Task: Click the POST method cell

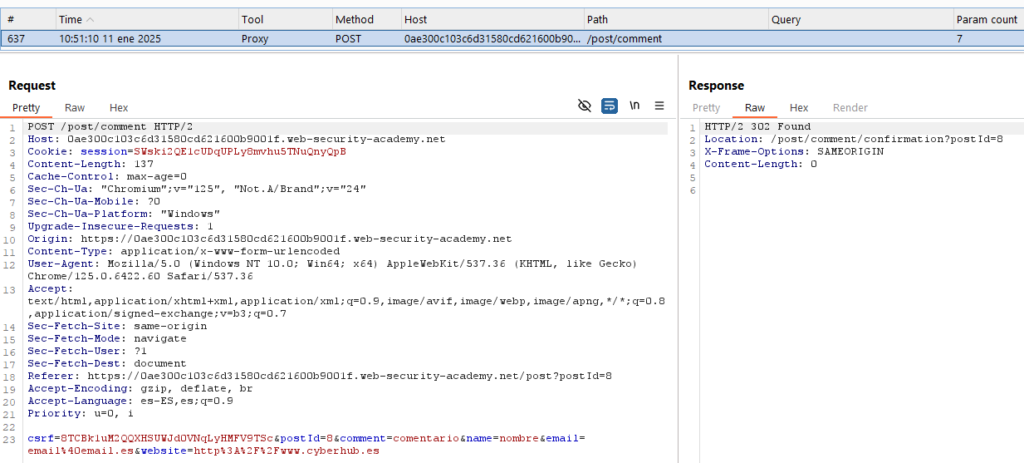Action: (x=349, y=39)
